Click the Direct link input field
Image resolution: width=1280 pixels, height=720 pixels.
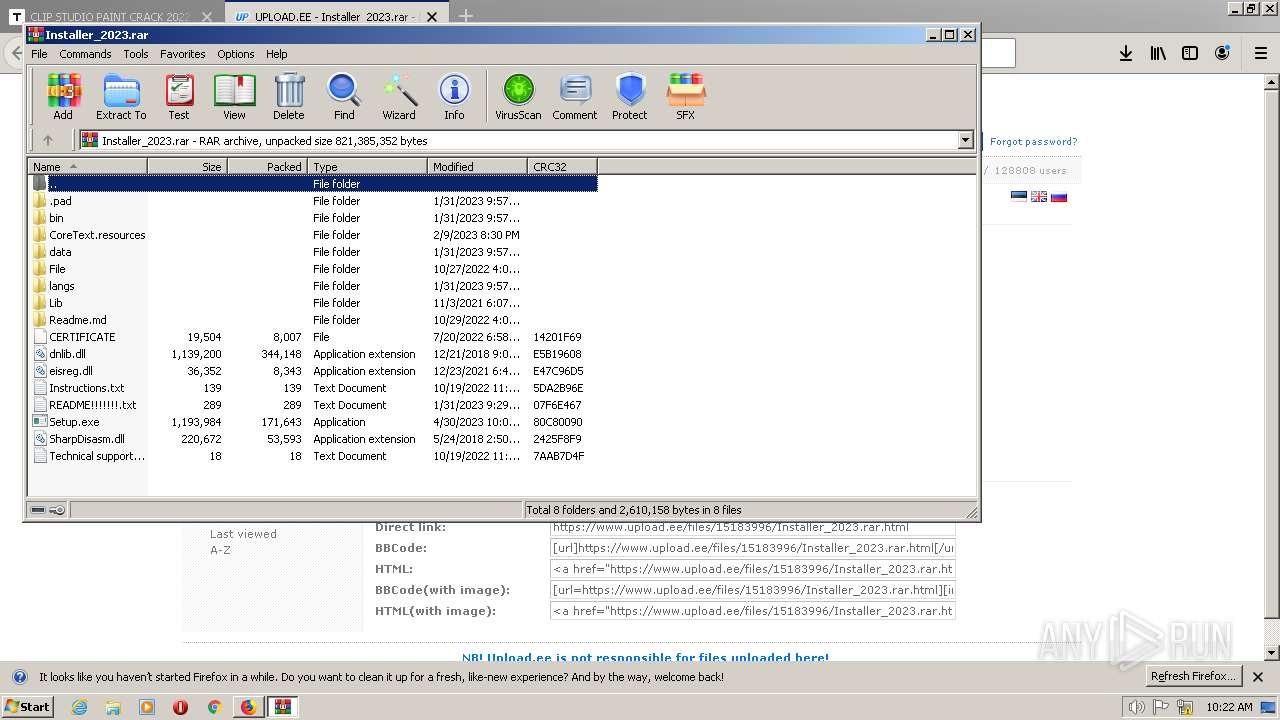(753, 527)
